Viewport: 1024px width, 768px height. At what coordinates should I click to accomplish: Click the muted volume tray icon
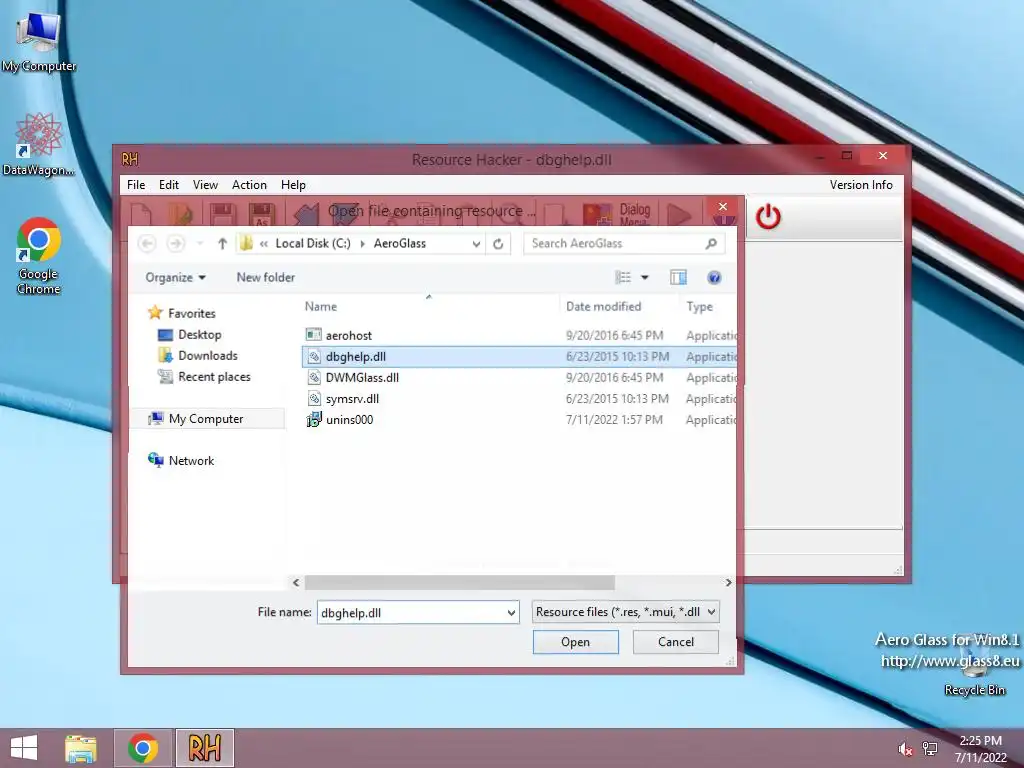coord(905,749)
